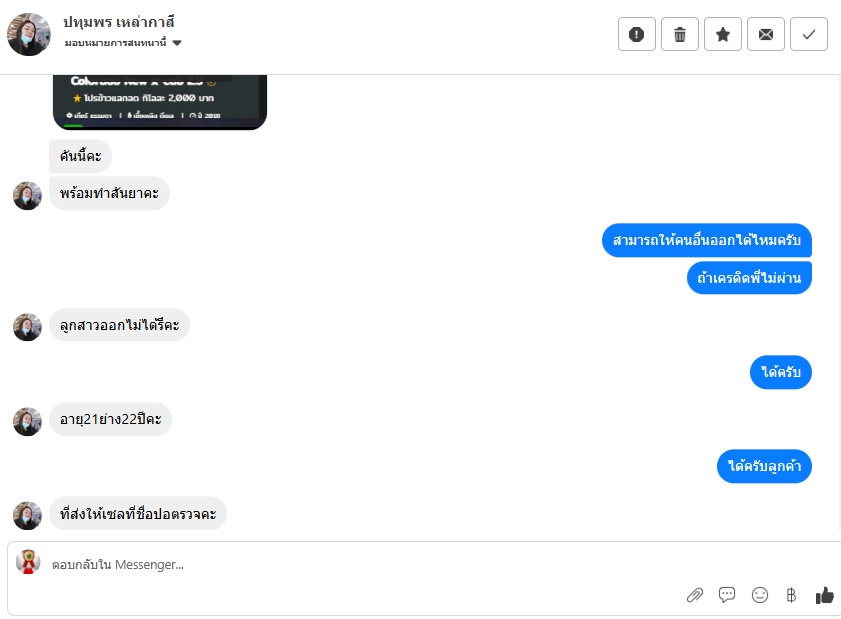Star this conversation to follow up
The width and height of the screenshot is (841, 619).
tap(722, 34)
